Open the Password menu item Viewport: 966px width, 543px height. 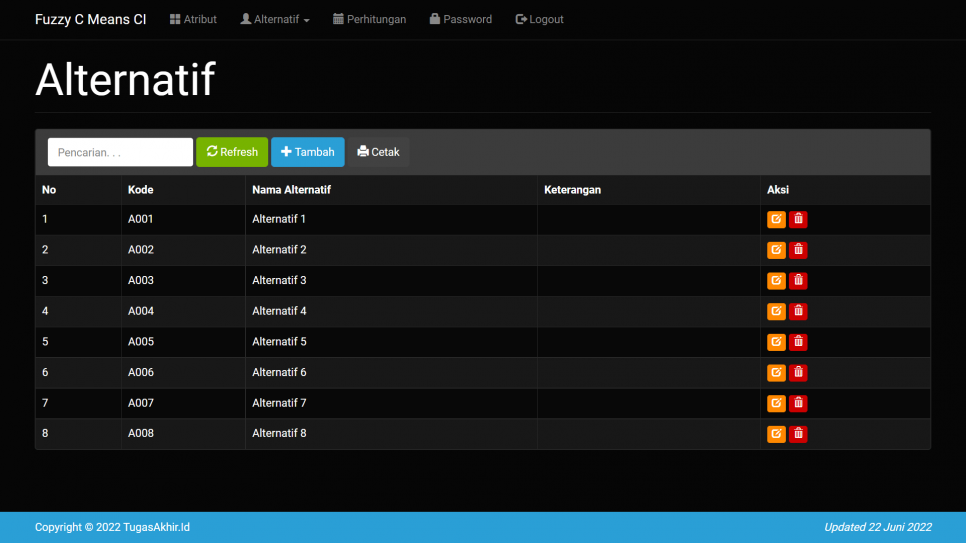click(x=460, y=19)
